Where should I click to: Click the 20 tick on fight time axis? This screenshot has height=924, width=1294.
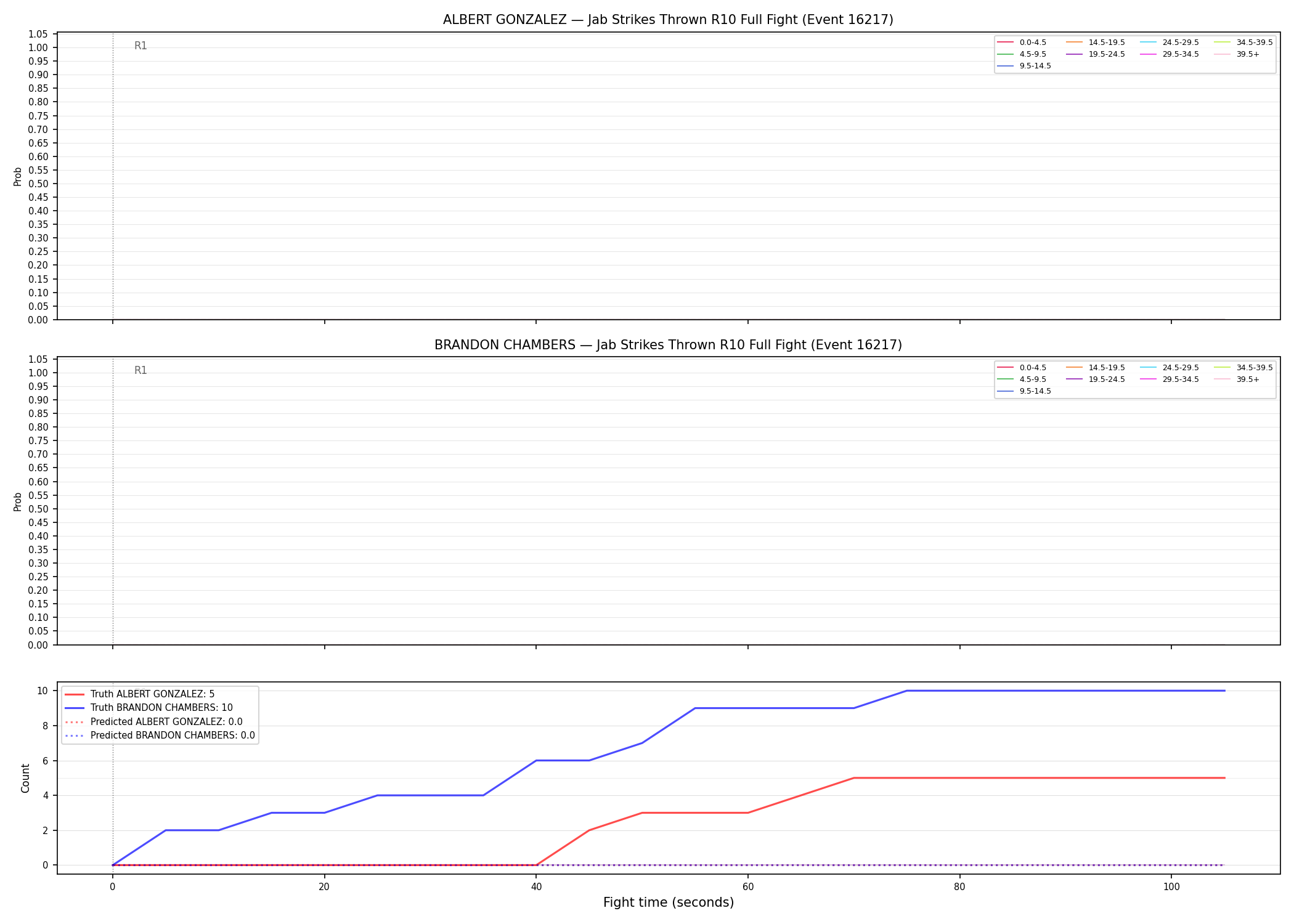point(324,887)
